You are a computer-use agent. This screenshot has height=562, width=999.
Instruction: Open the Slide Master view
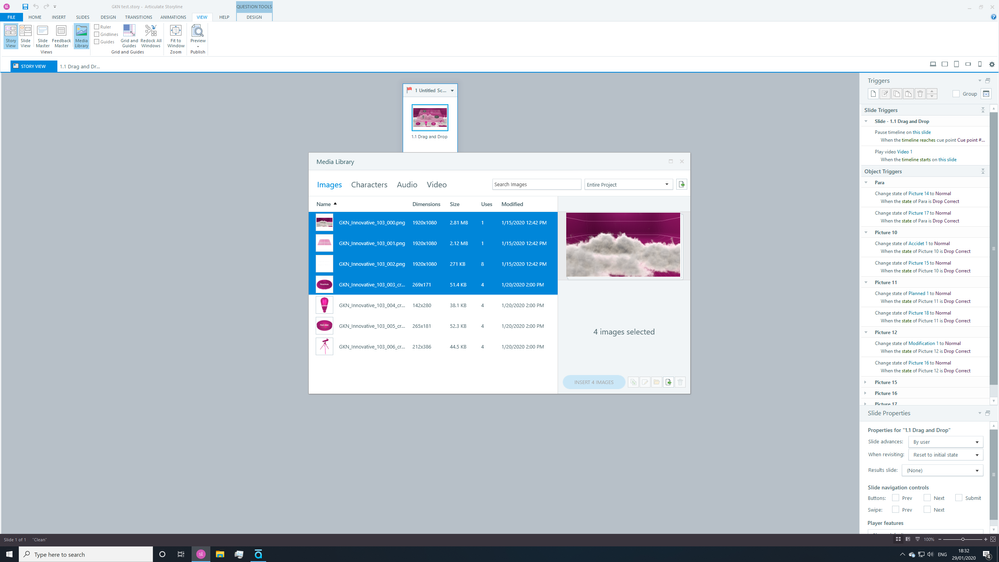tap(43, 36)
